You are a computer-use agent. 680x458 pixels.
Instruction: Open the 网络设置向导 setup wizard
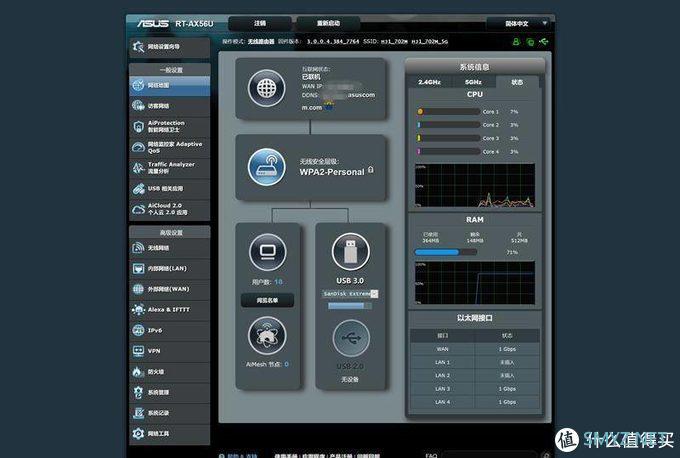(x=170, y=47)
